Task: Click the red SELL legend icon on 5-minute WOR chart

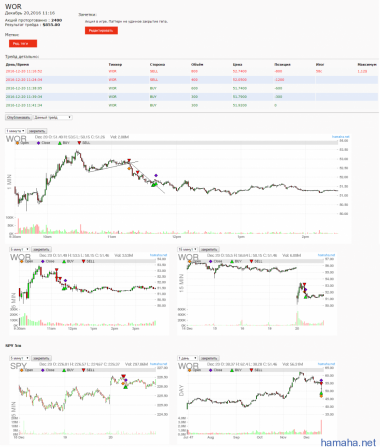Action: coord(83,261)
